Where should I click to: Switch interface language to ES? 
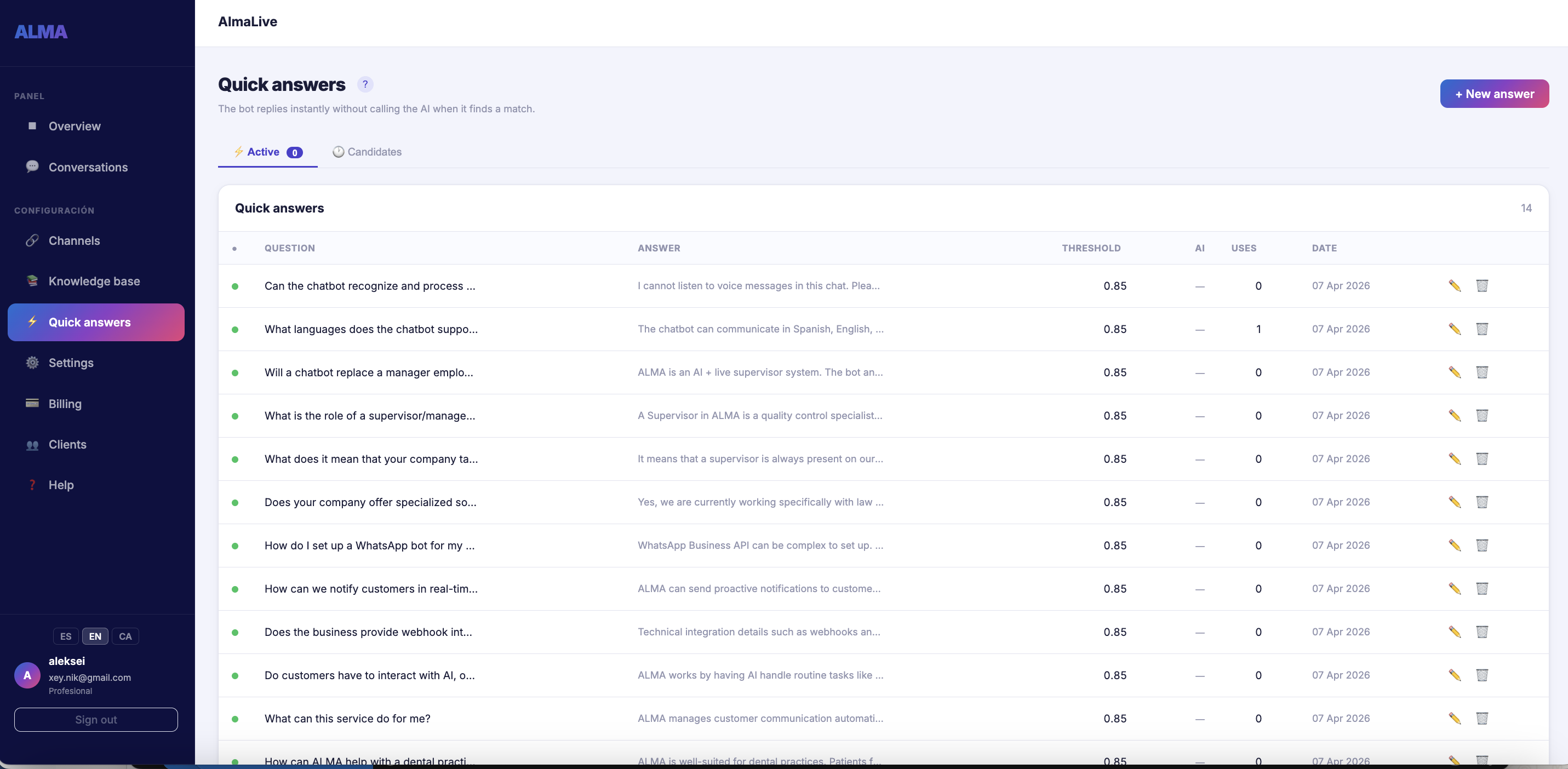(66, 636)
